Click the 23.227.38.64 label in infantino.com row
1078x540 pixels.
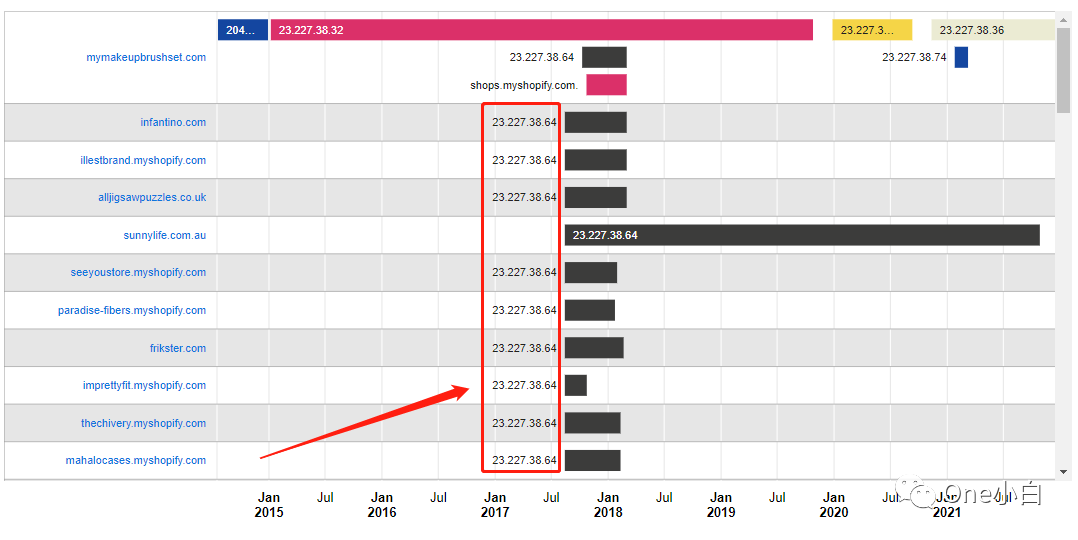(525, 122)
